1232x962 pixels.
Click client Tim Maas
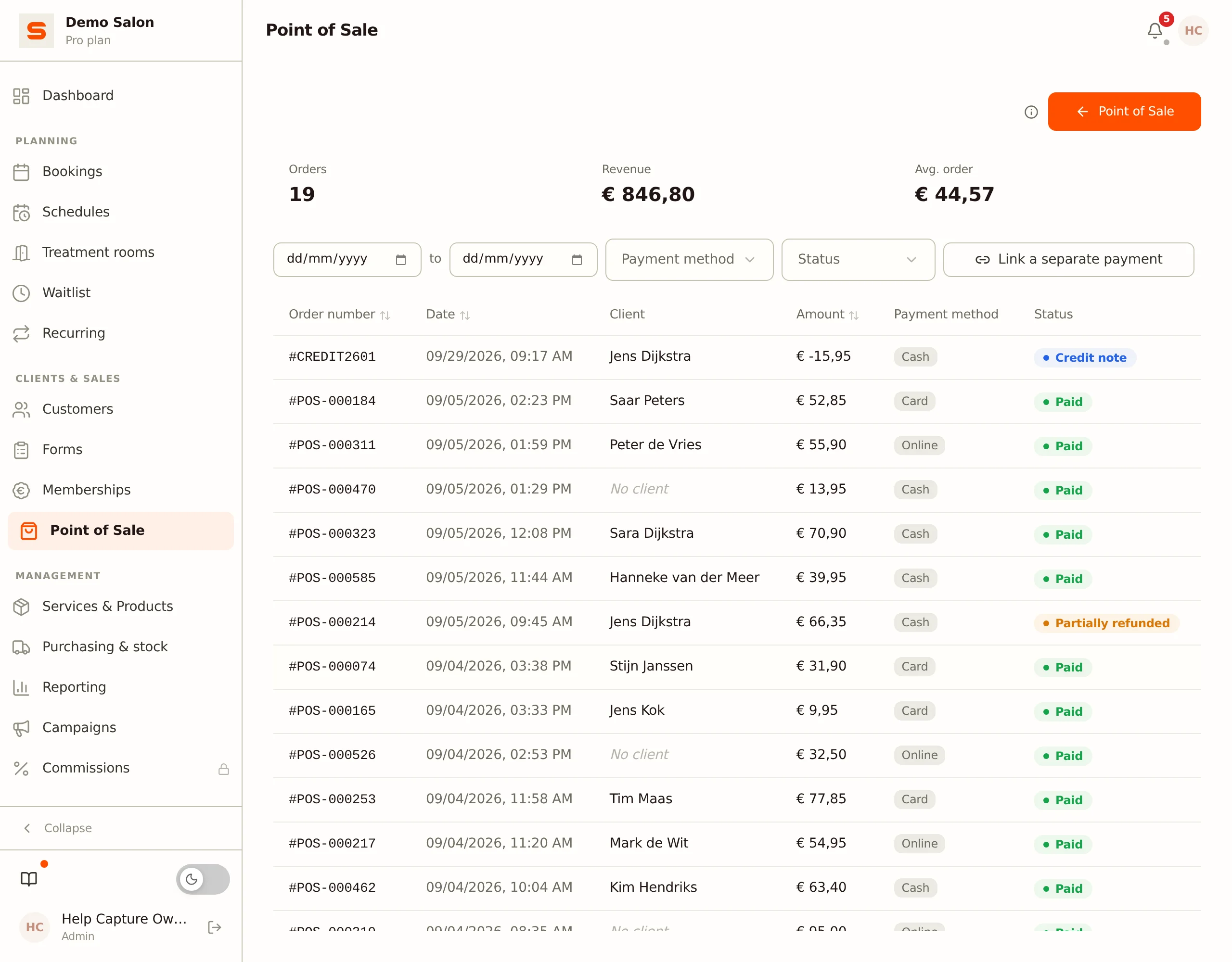[x=640, y=798]
